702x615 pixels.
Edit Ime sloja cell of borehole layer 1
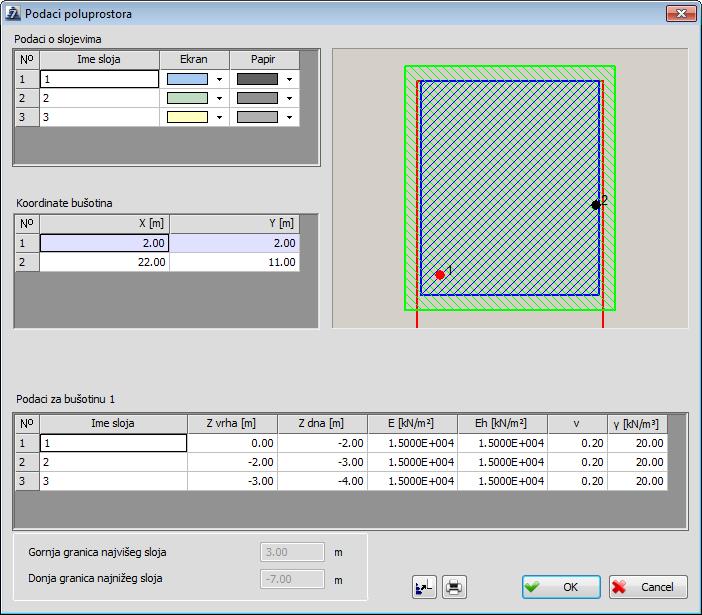click(113, 443)
